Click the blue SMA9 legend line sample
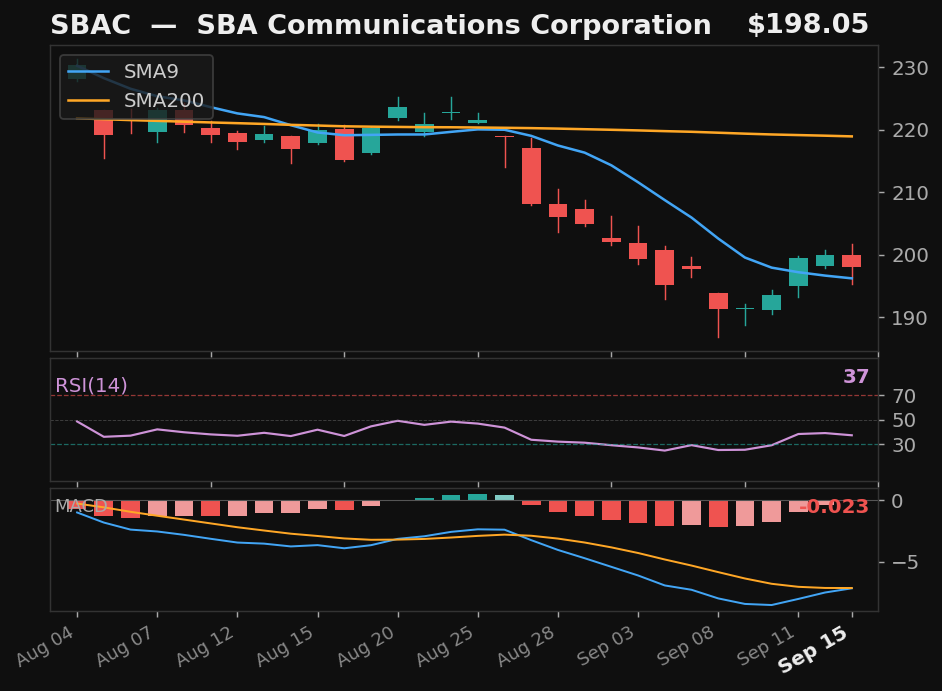The image size is (942, 691). click(x=88, y=72)
